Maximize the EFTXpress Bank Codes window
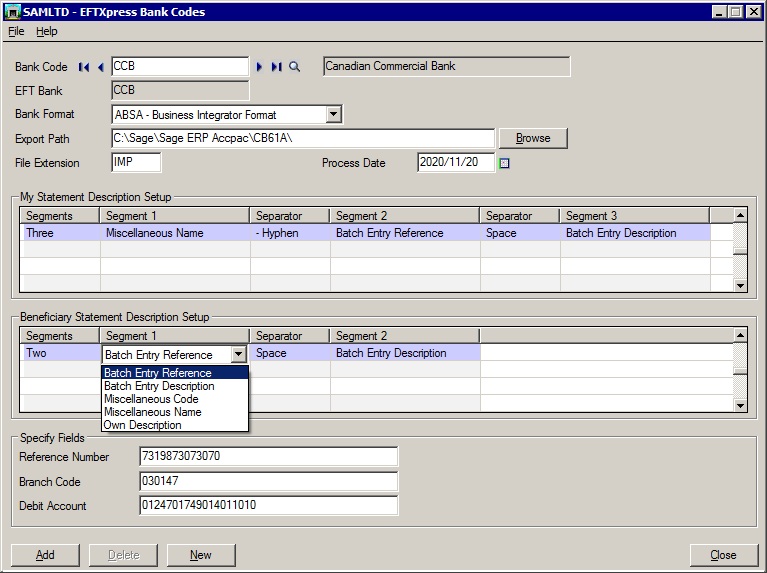Image resolution: width=767 pixels, height=573 pixels. (735, 12)
